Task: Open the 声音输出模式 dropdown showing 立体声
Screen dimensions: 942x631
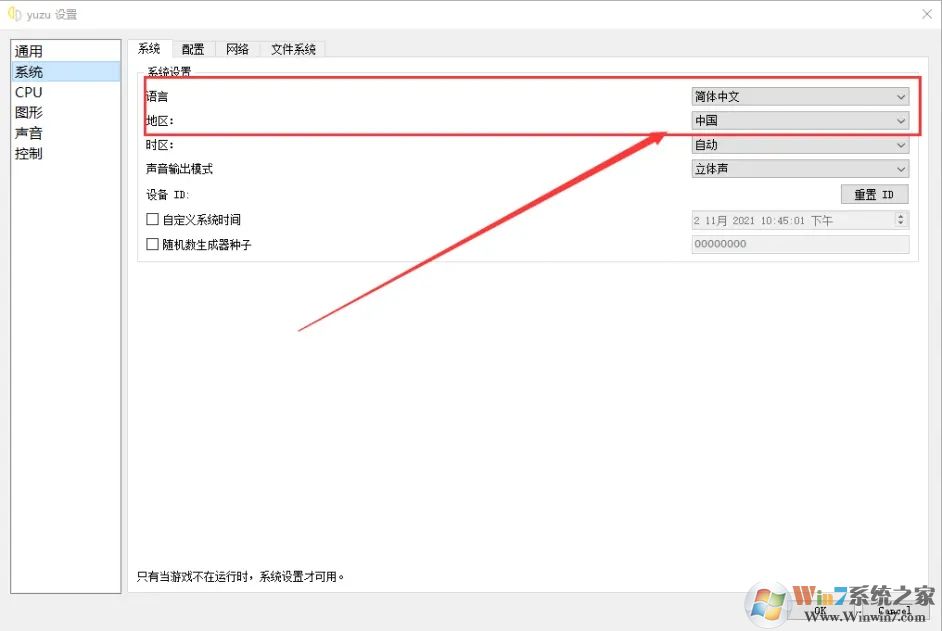Action: 800,169
